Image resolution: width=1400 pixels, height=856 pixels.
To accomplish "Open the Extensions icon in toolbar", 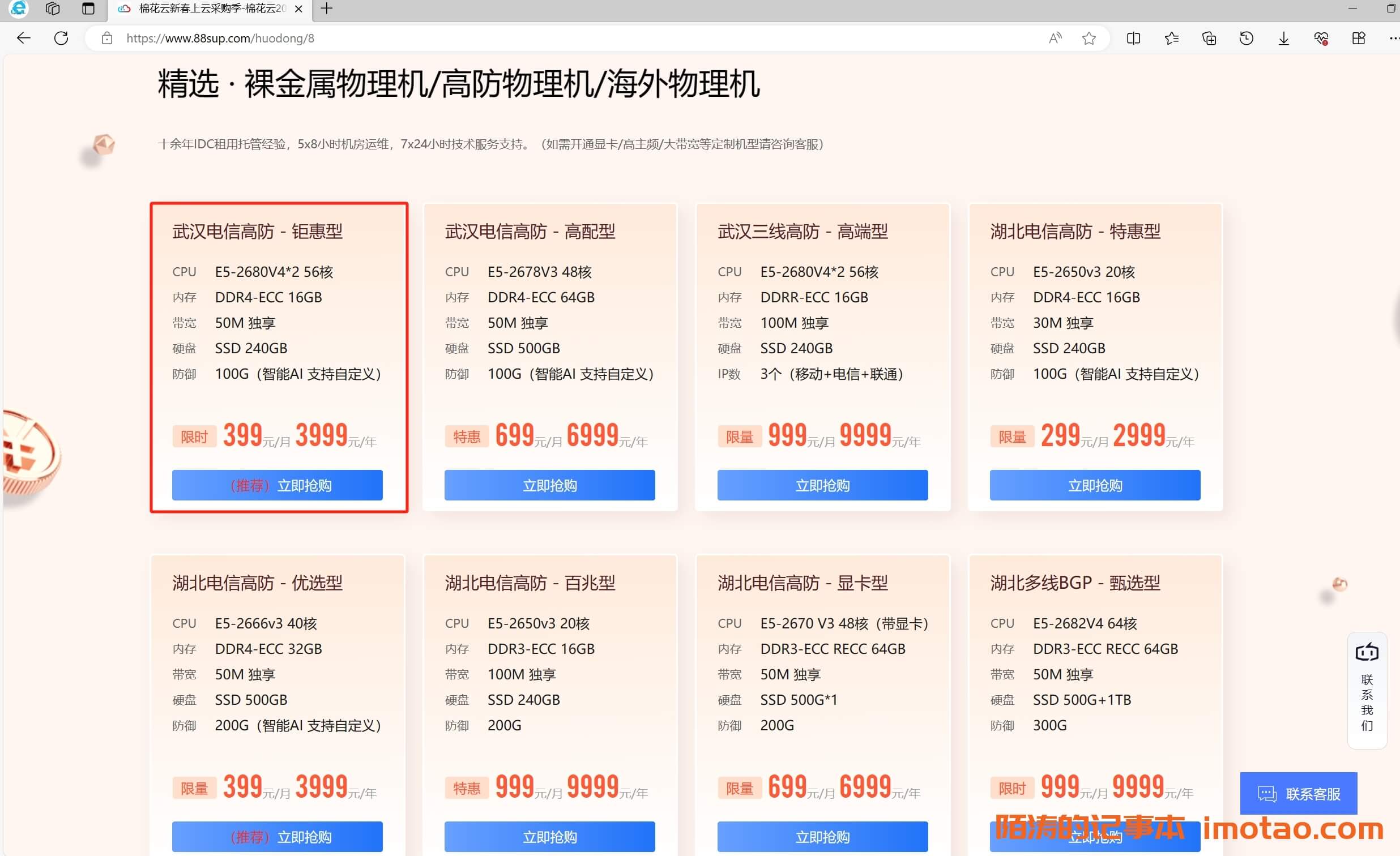I will [1359, 38].
